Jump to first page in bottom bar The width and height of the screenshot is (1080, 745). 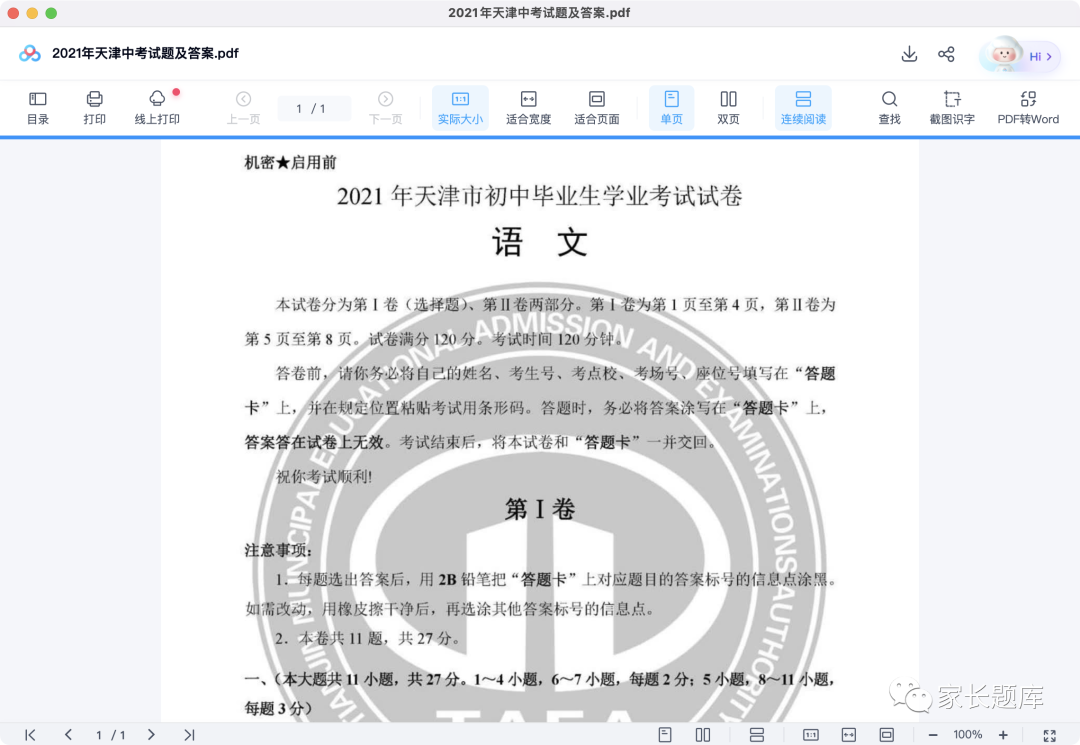30,735
